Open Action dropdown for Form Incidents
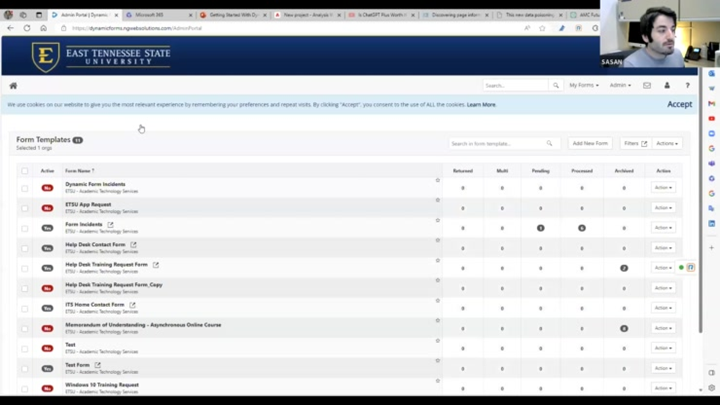 (x=663, y=227)
